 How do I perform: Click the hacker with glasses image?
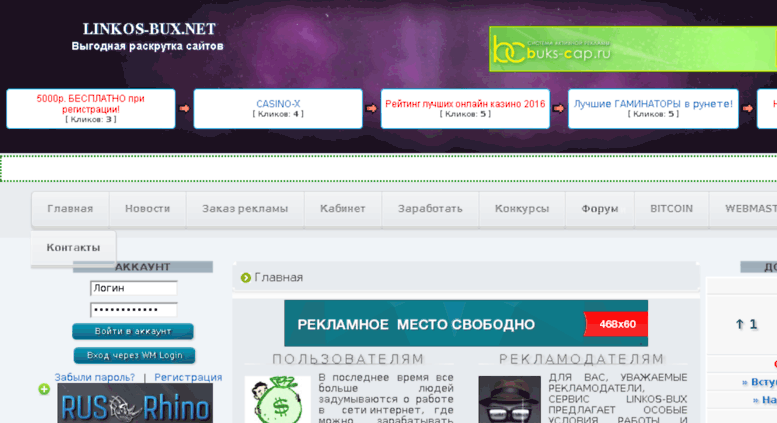509,399
